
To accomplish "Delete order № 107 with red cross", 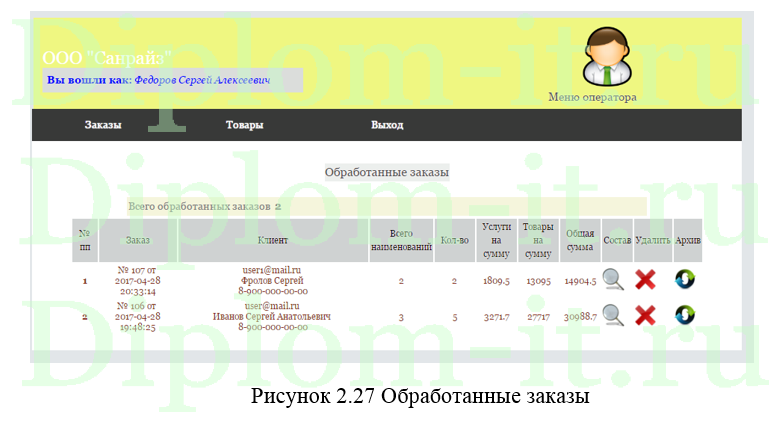I will coord(645,279).
